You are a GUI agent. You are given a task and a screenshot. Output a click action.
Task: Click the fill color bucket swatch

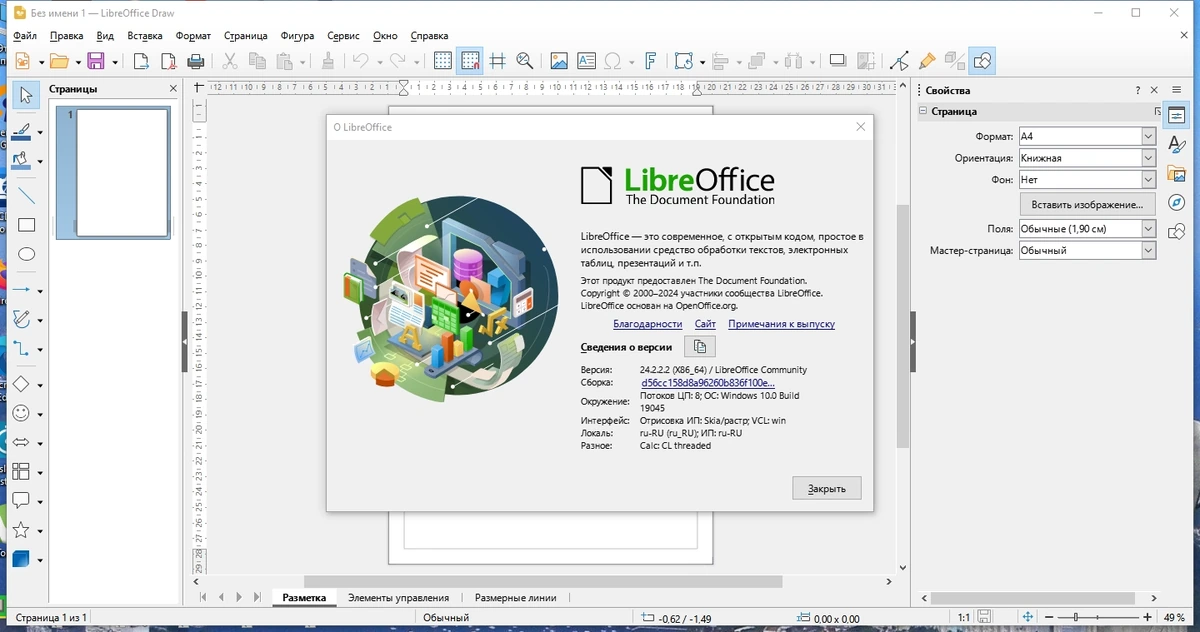coord(22,161)
